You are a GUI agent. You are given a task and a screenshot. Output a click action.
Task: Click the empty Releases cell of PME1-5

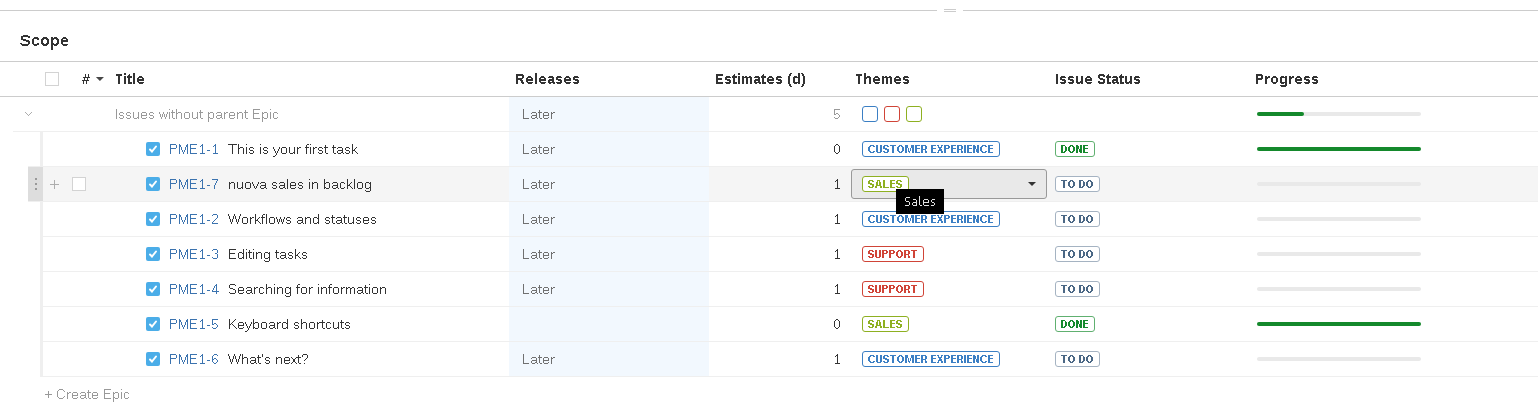(609, 324)
